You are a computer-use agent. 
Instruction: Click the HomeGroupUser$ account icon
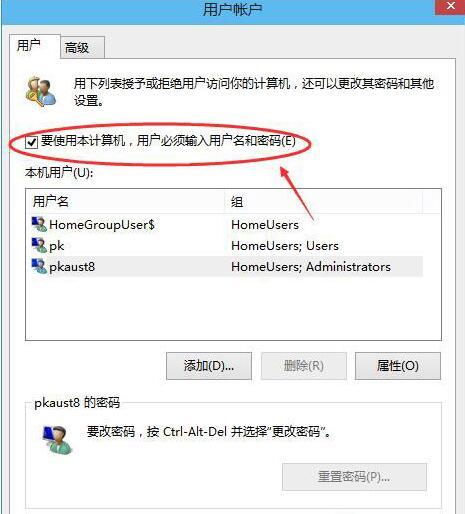coord(39,224)
